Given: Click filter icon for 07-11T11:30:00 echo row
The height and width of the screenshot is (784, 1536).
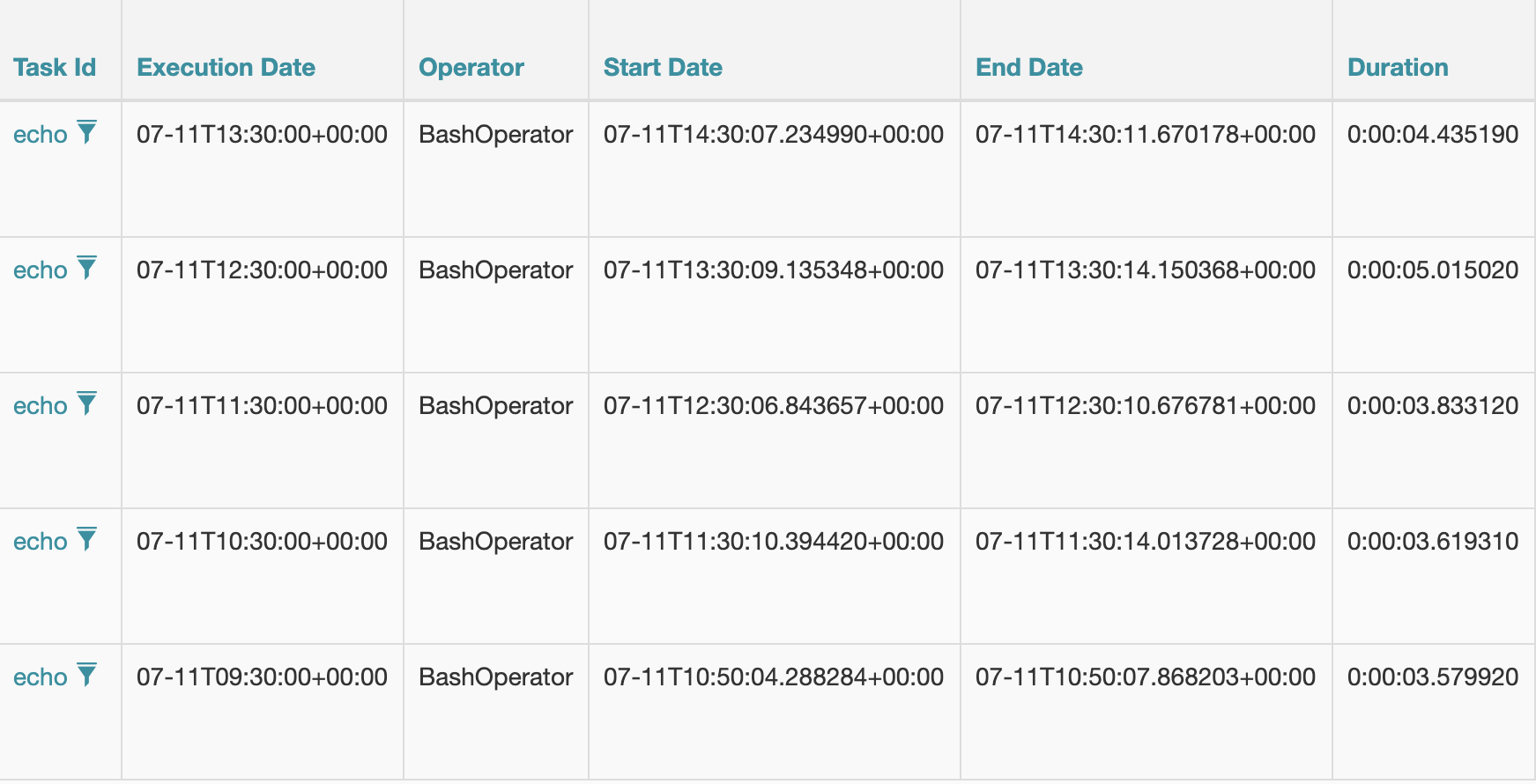Looking at the screenshot, I should [86, 404].
